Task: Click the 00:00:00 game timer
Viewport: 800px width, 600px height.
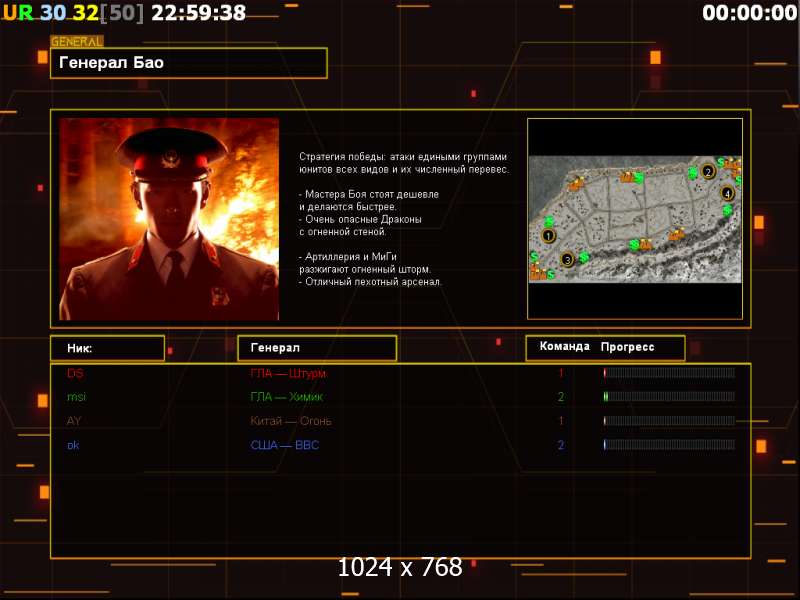Action: [749, 13]
